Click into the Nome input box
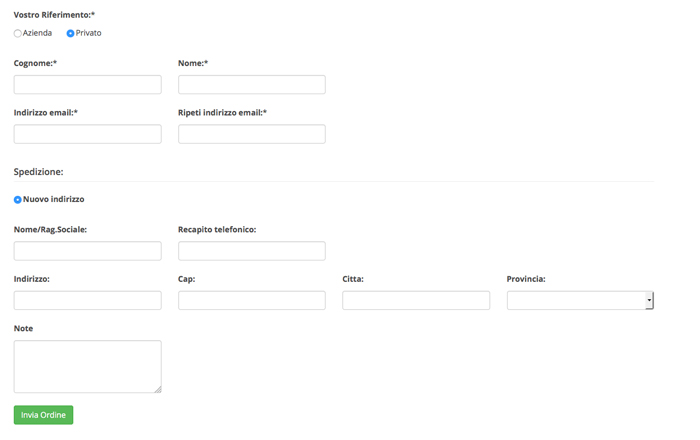Viewport: 700px width, 440px height. coord(252,84)
